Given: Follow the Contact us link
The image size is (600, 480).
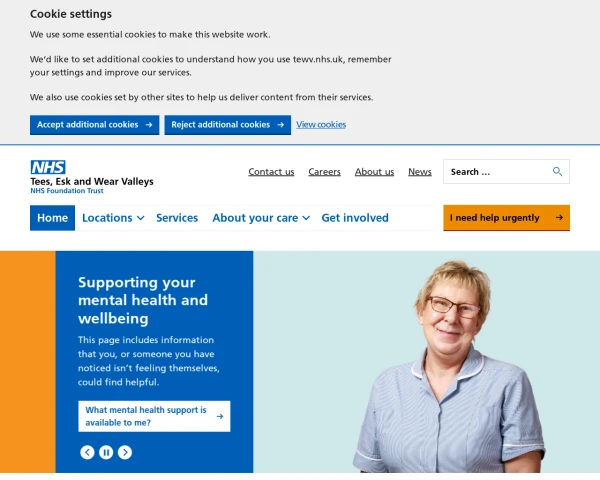Looking at the screenshot, I should [271, 172].
